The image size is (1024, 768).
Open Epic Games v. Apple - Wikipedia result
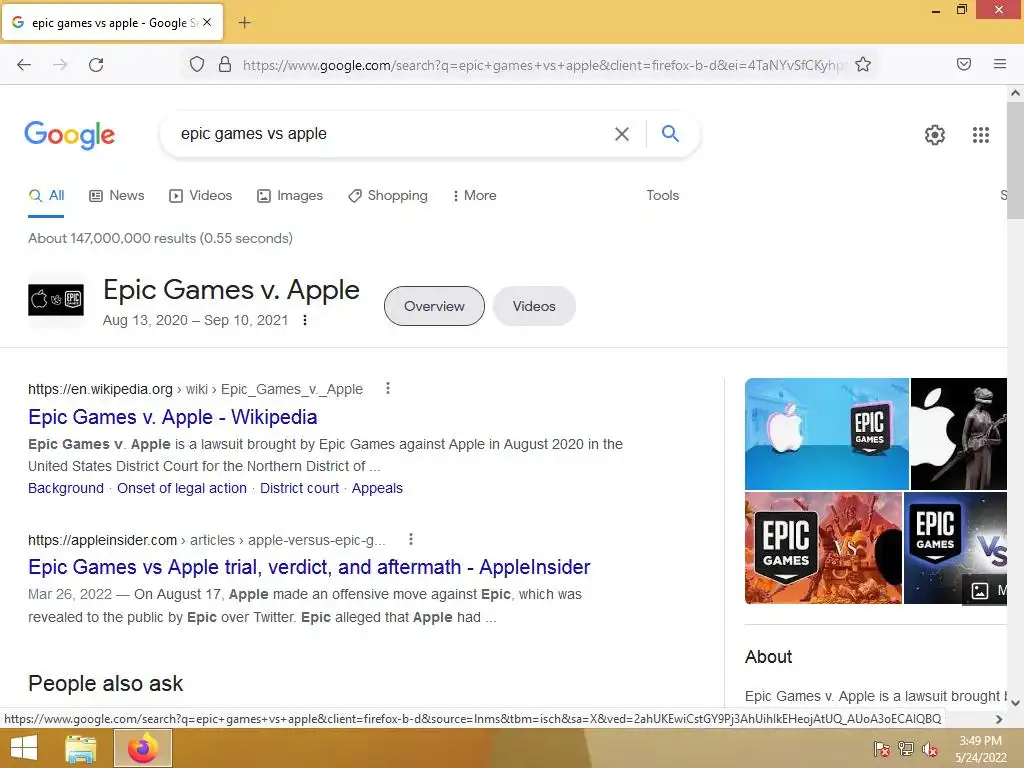point(172,417)
